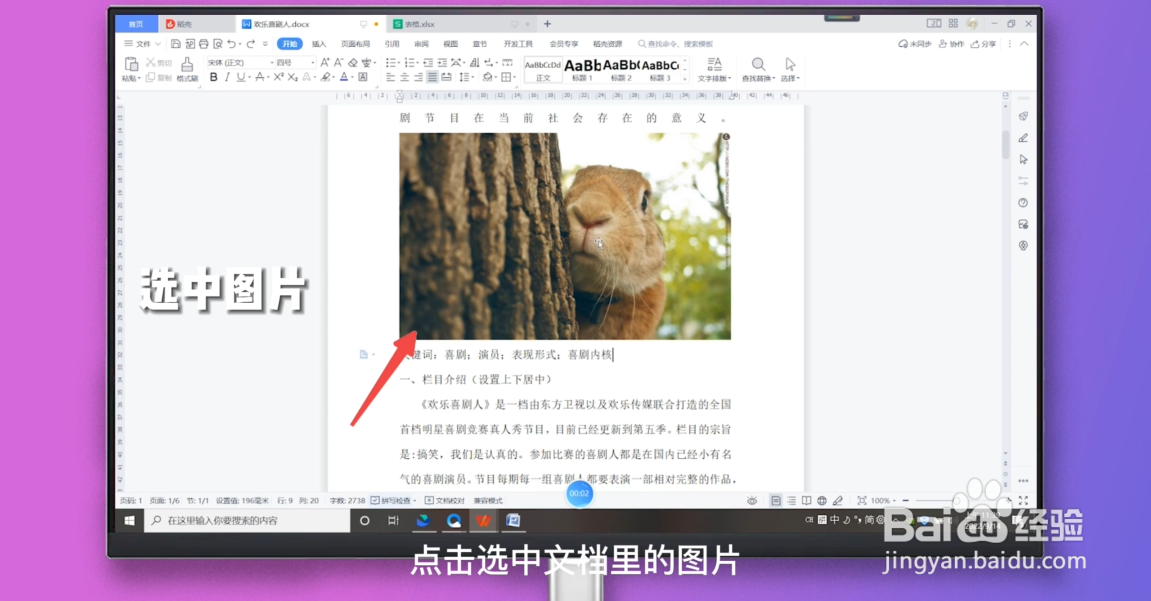Click the Select (选择) cursor icon
This screenshot has width=1151, height=601.
(x=790, y=64)
